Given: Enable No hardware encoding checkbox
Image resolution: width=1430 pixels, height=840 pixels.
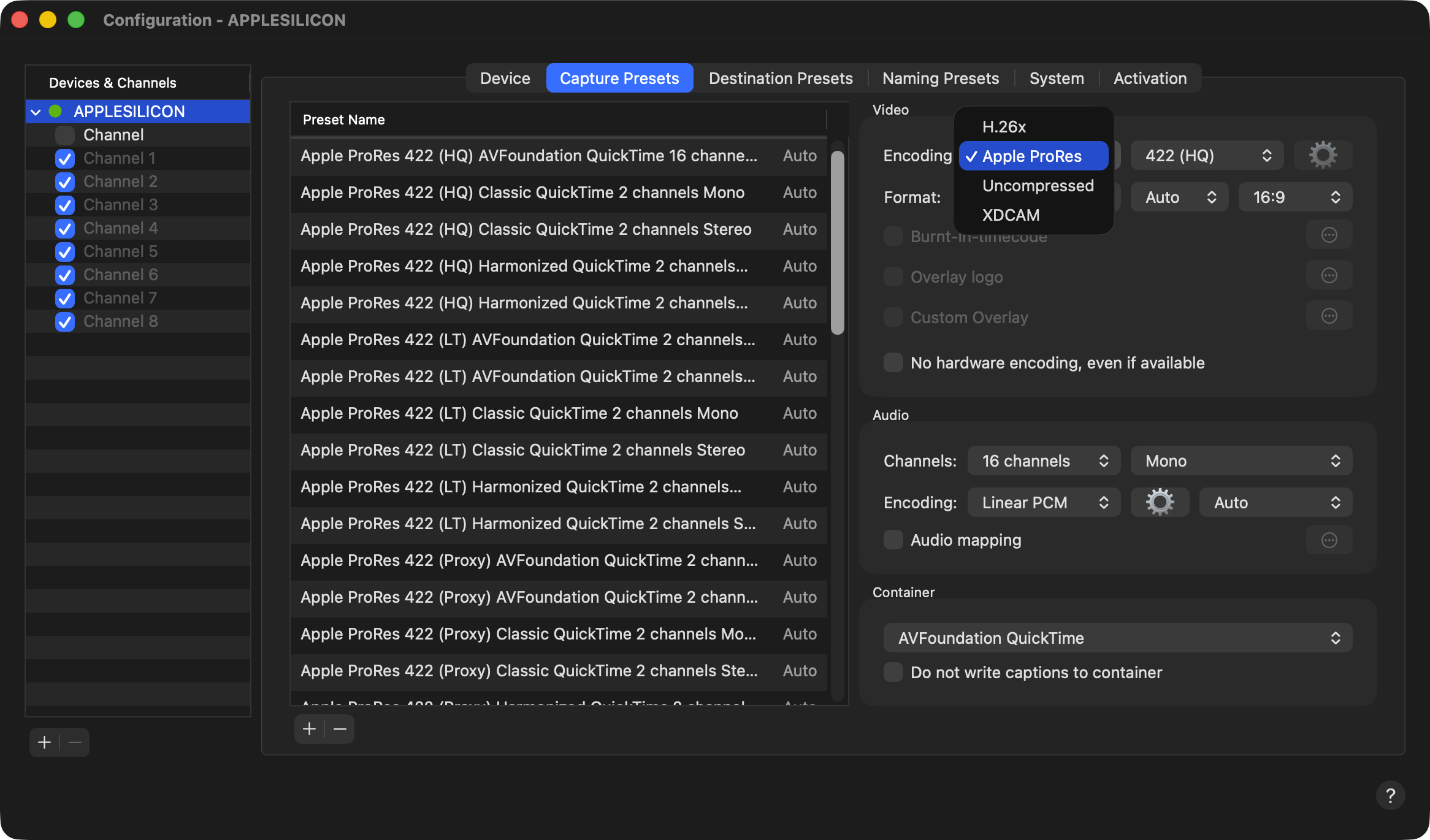Looking at the screenshot, I should 893,363.
